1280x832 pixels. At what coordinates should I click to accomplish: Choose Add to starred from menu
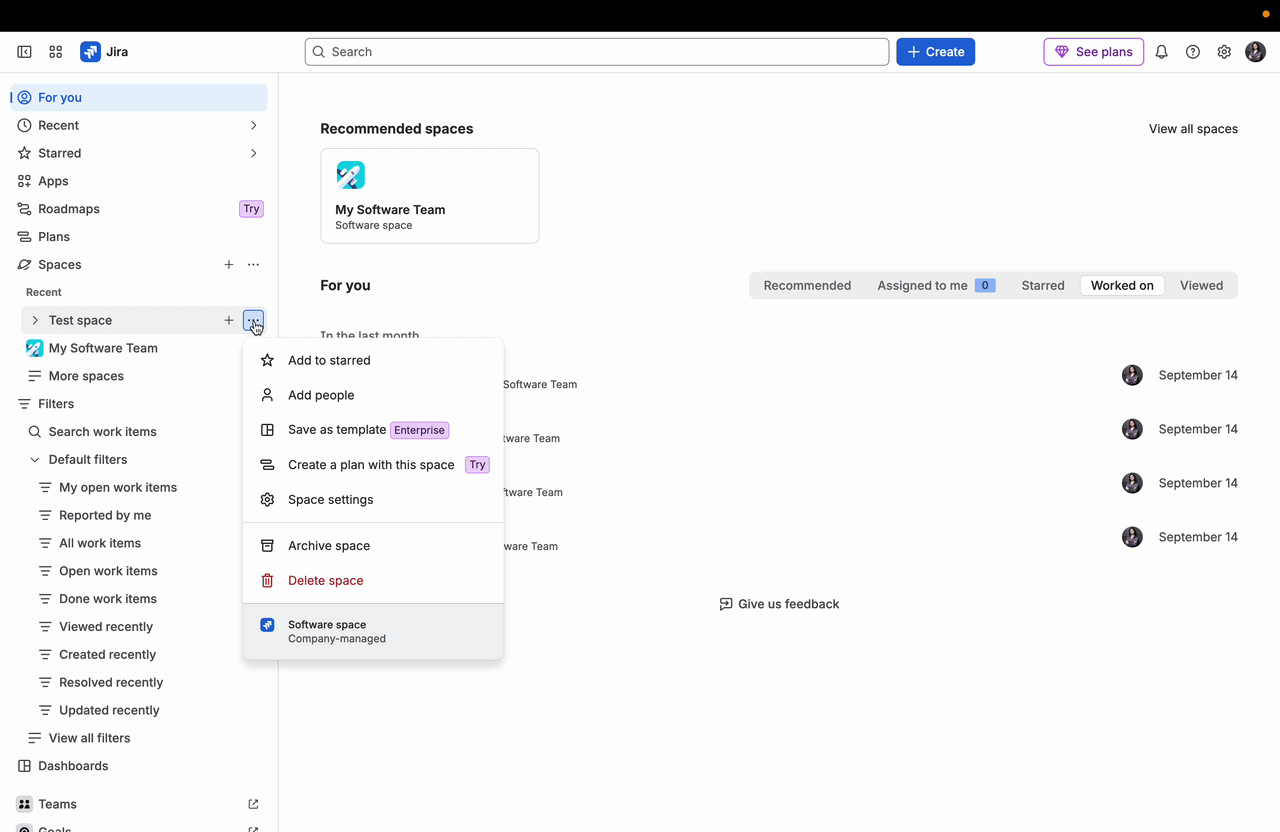click(x=373, y=360)
